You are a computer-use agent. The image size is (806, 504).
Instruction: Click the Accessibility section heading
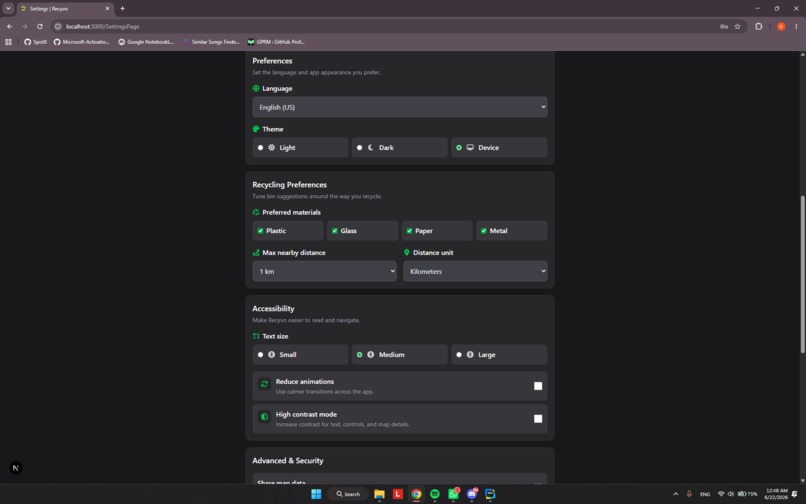273,309
